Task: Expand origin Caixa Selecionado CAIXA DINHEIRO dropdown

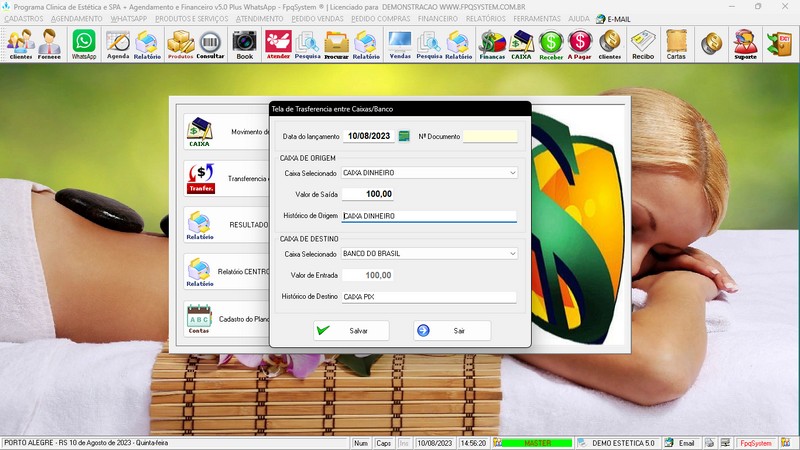Action: (512, 173)
